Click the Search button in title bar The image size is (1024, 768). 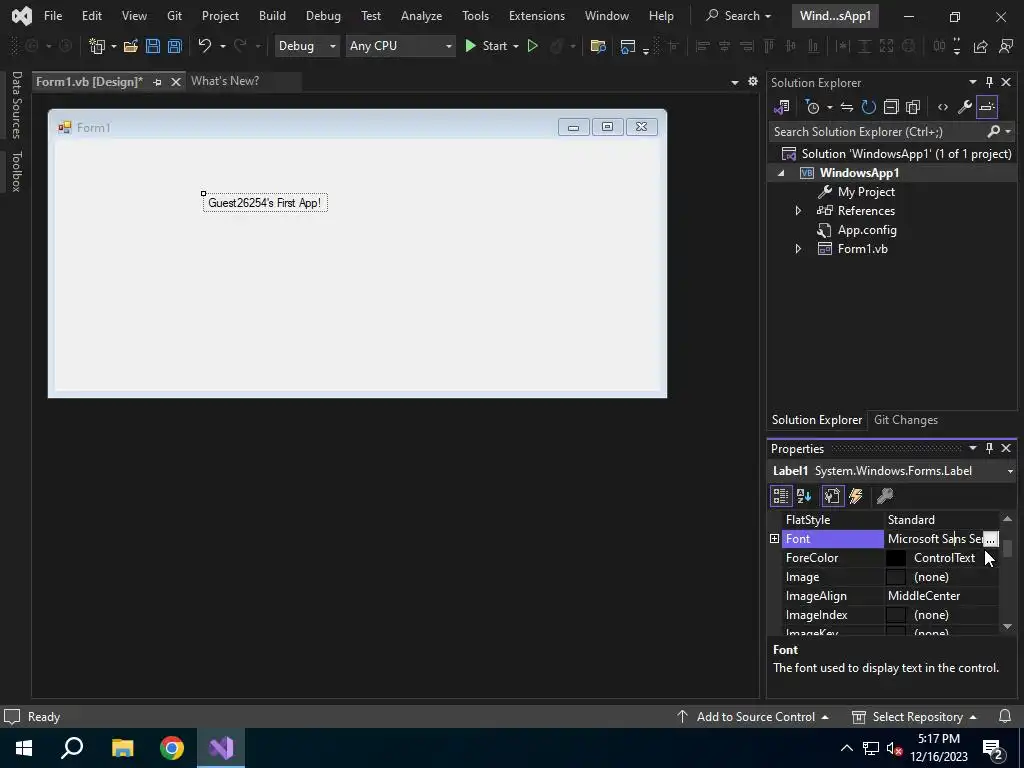point(739,16)
